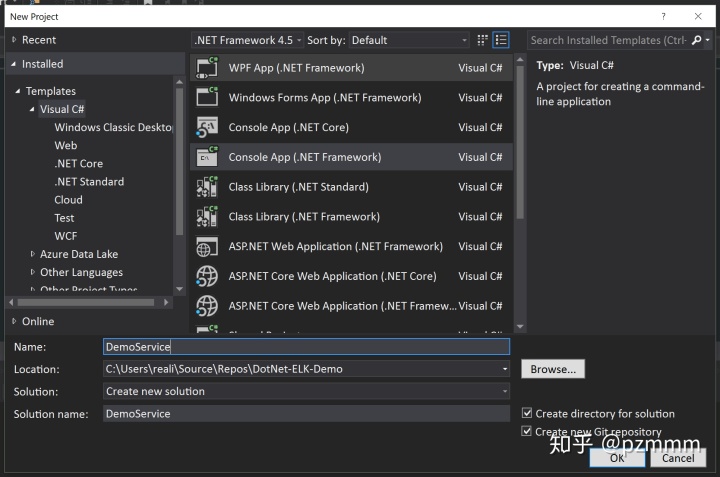
Task: Switch to small icons view
Action: point(482,40)
